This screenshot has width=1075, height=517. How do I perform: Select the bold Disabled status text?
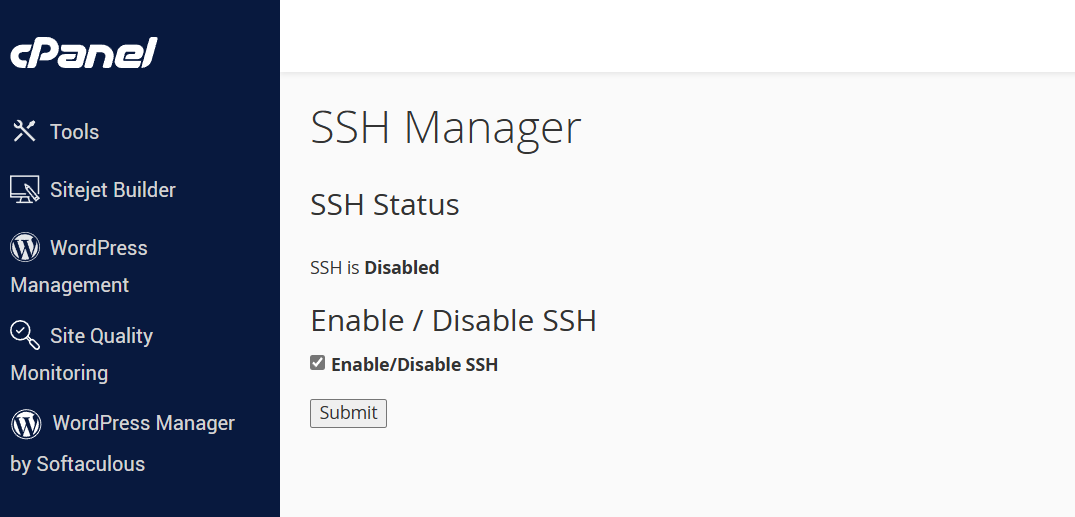402,267
